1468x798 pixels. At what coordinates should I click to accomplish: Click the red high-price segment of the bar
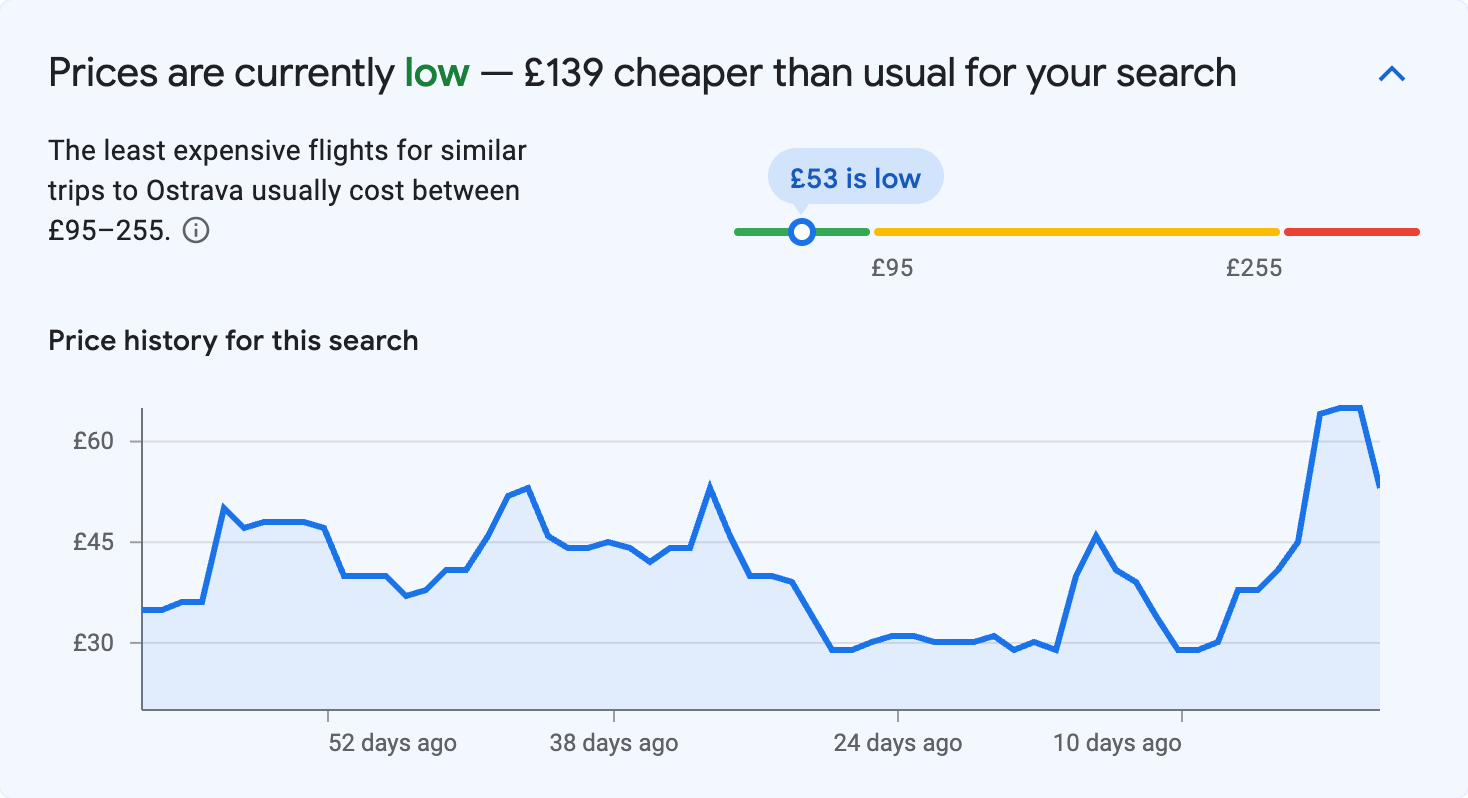pos(1352,231)
